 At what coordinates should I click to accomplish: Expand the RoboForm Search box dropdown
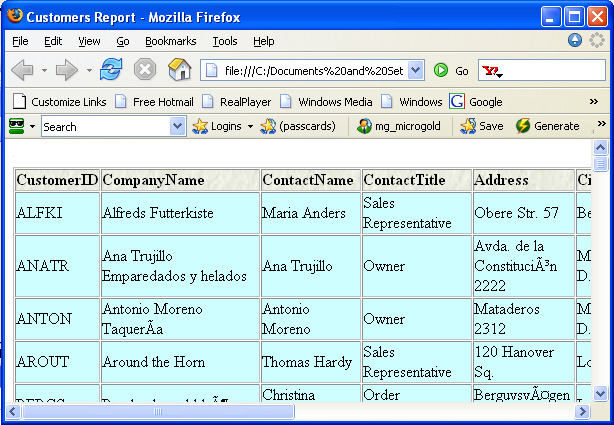click(x=177, y=126)
